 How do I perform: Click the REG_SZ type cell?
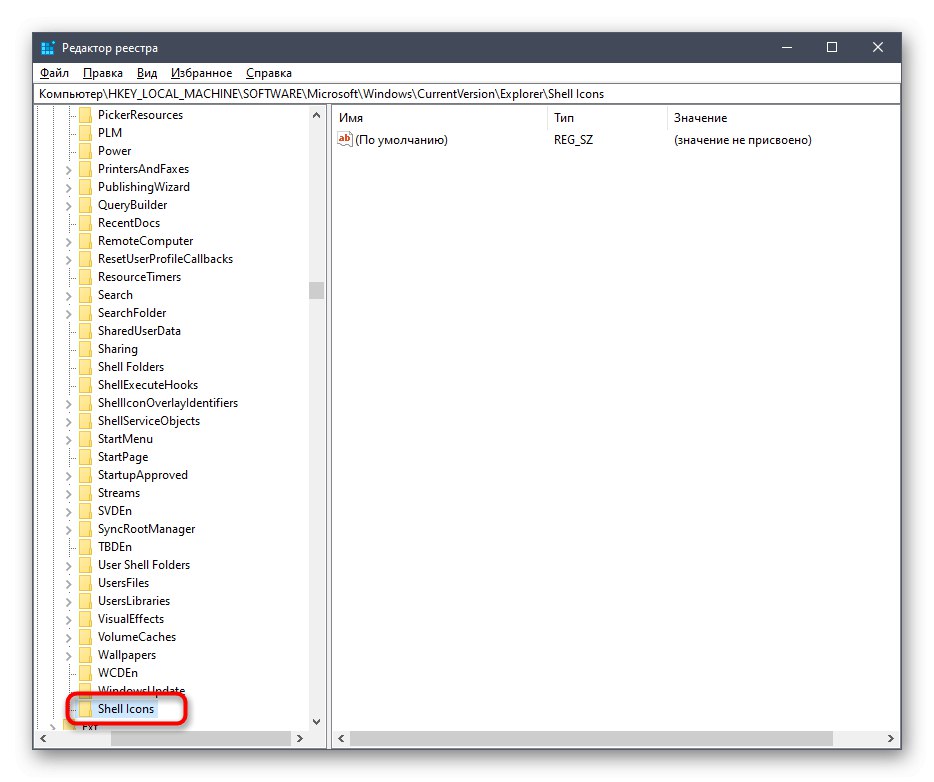573,139
